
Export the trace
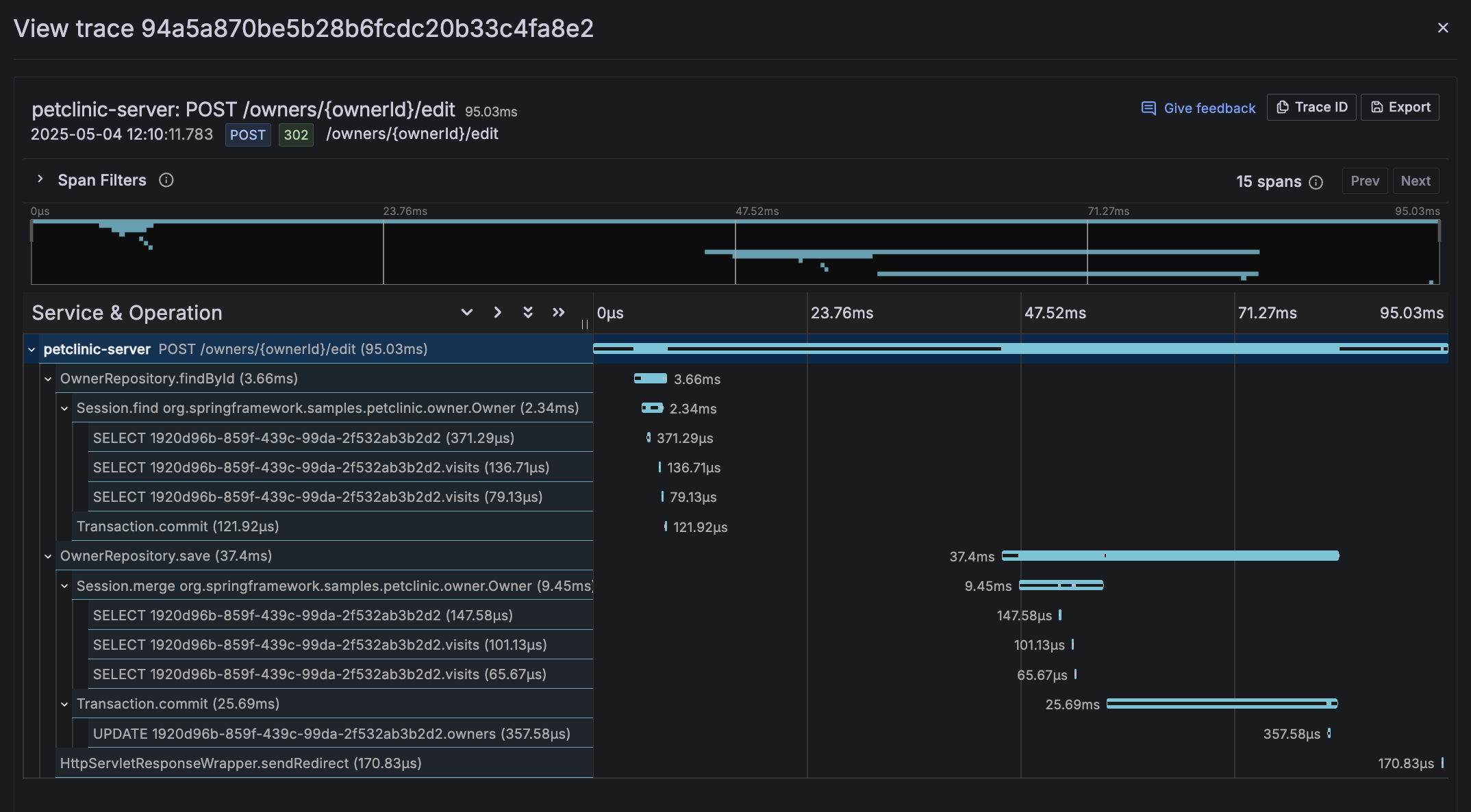coord(1400,107)
